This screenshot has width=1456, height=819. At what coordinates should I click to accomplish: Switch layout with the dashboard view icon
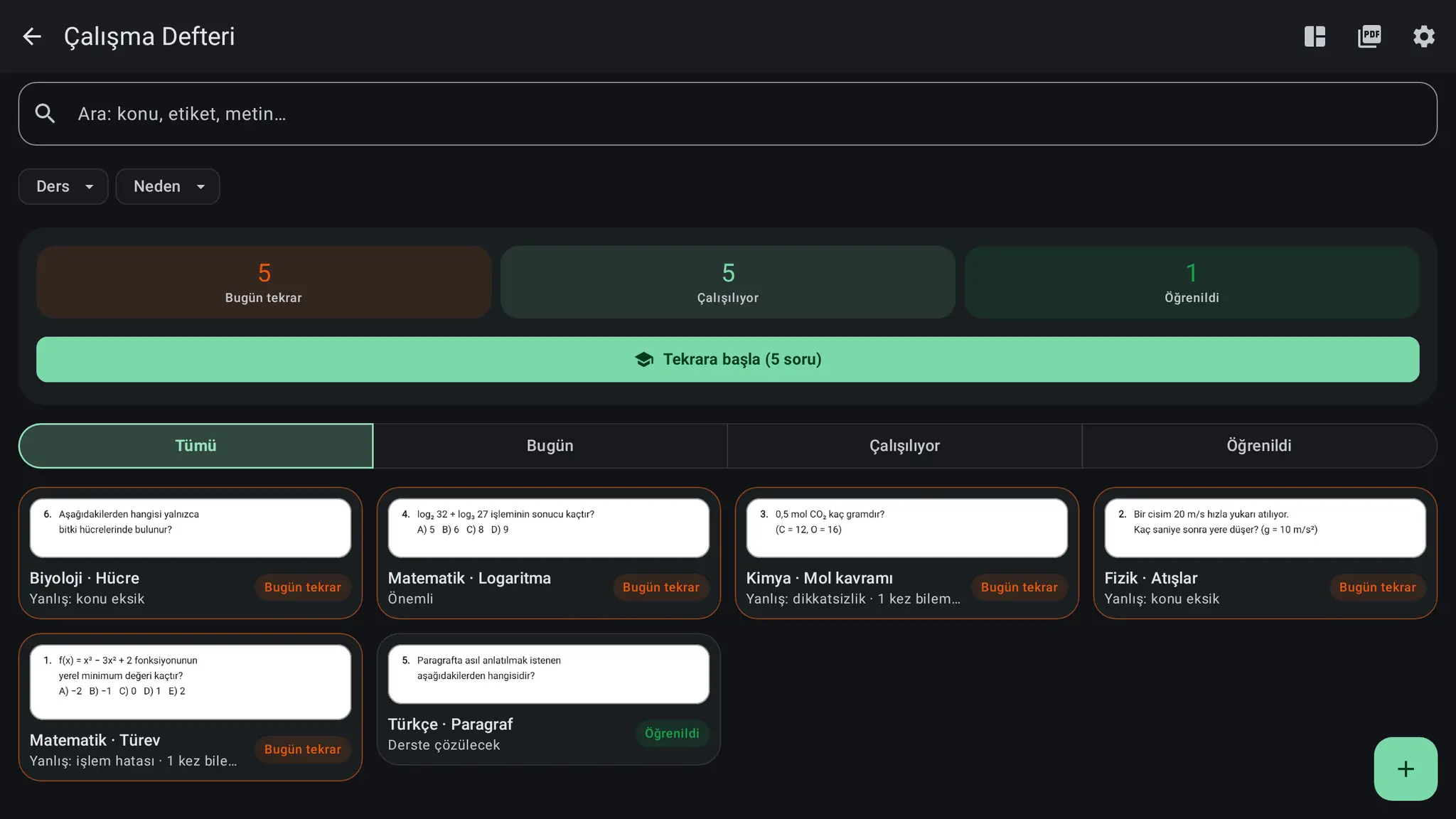(1315, 36)
